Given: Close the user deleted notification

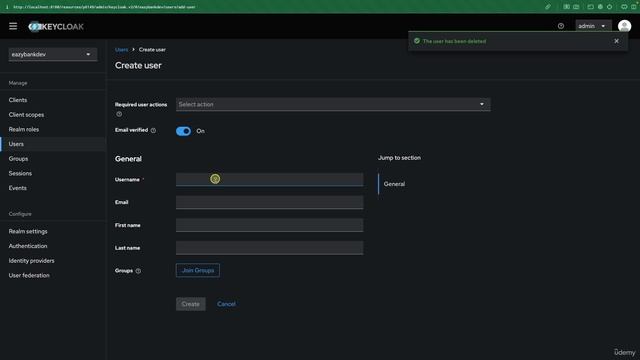Looking at the screenshot, I should pyautogui.click(x=616, y=41).
